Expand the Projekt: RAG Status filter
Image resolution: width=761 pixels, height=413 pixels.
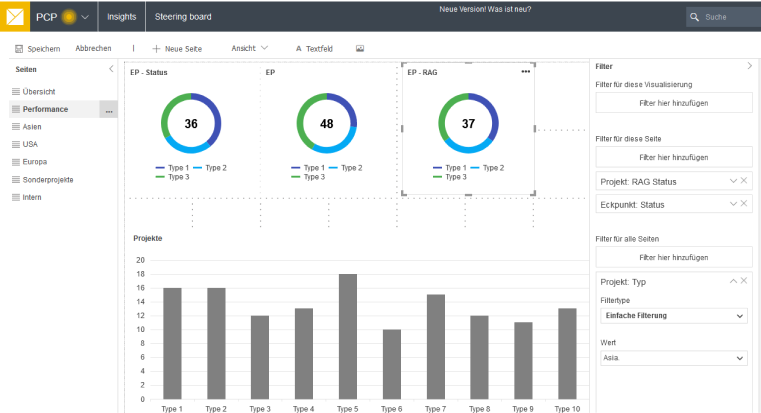pyautogui.click(x=732, y=180)
